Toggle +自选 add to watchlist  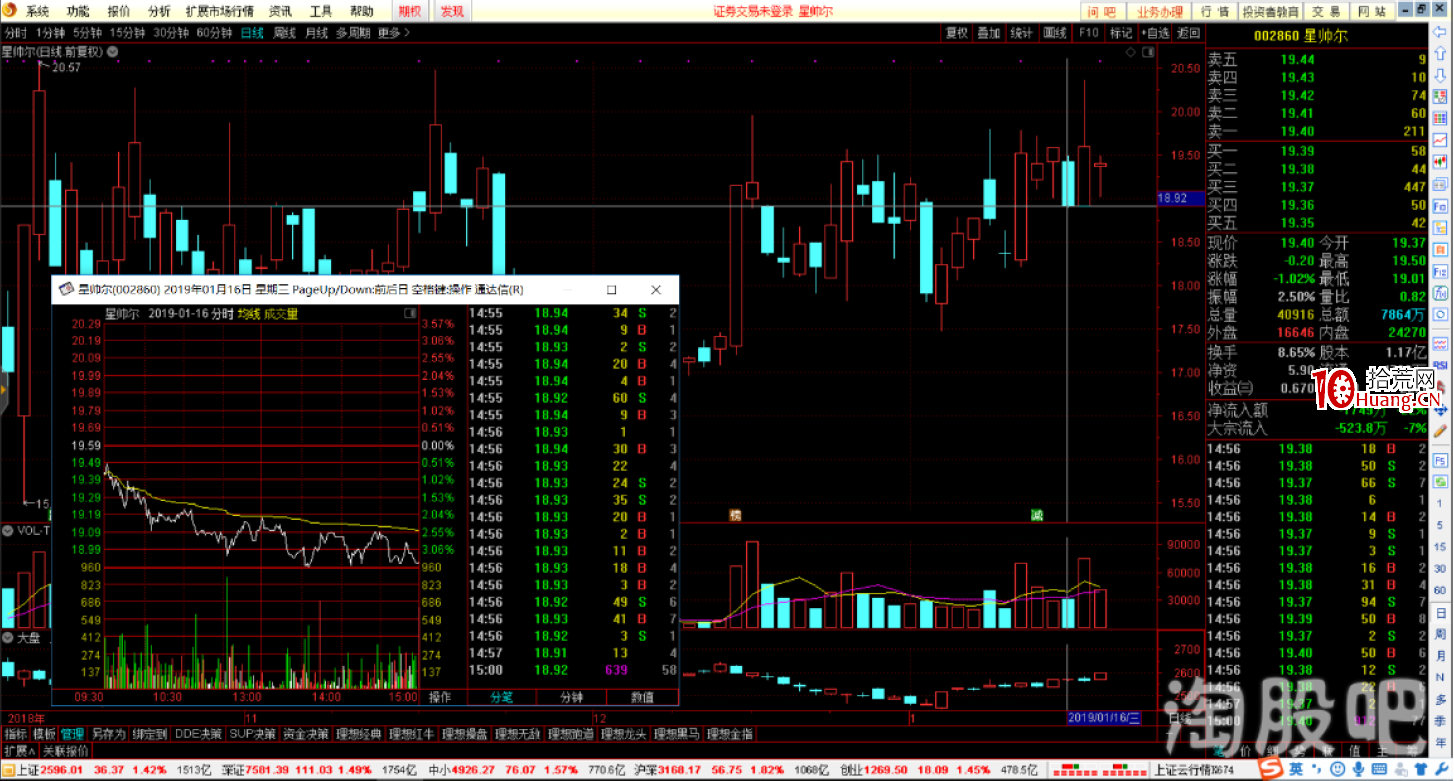tap(1154, 33)
